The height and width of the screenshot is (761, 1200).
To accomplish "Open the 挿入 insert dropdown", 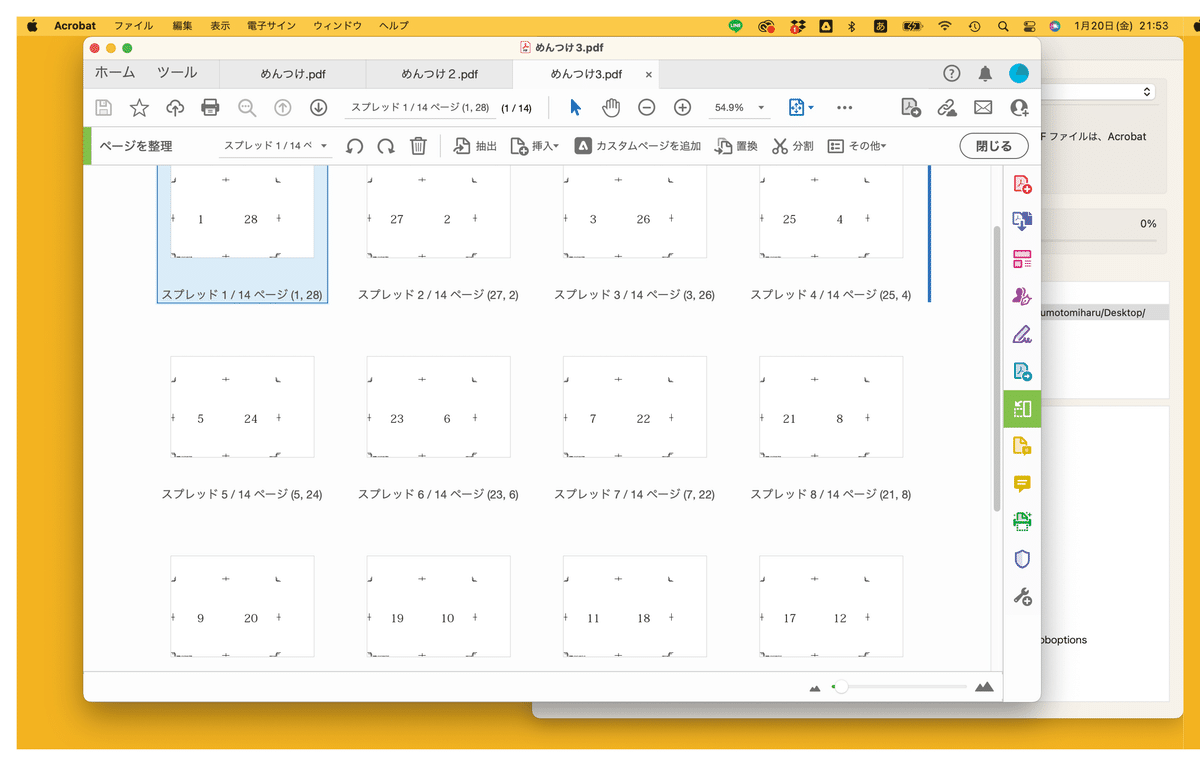I will click(535, 146).
